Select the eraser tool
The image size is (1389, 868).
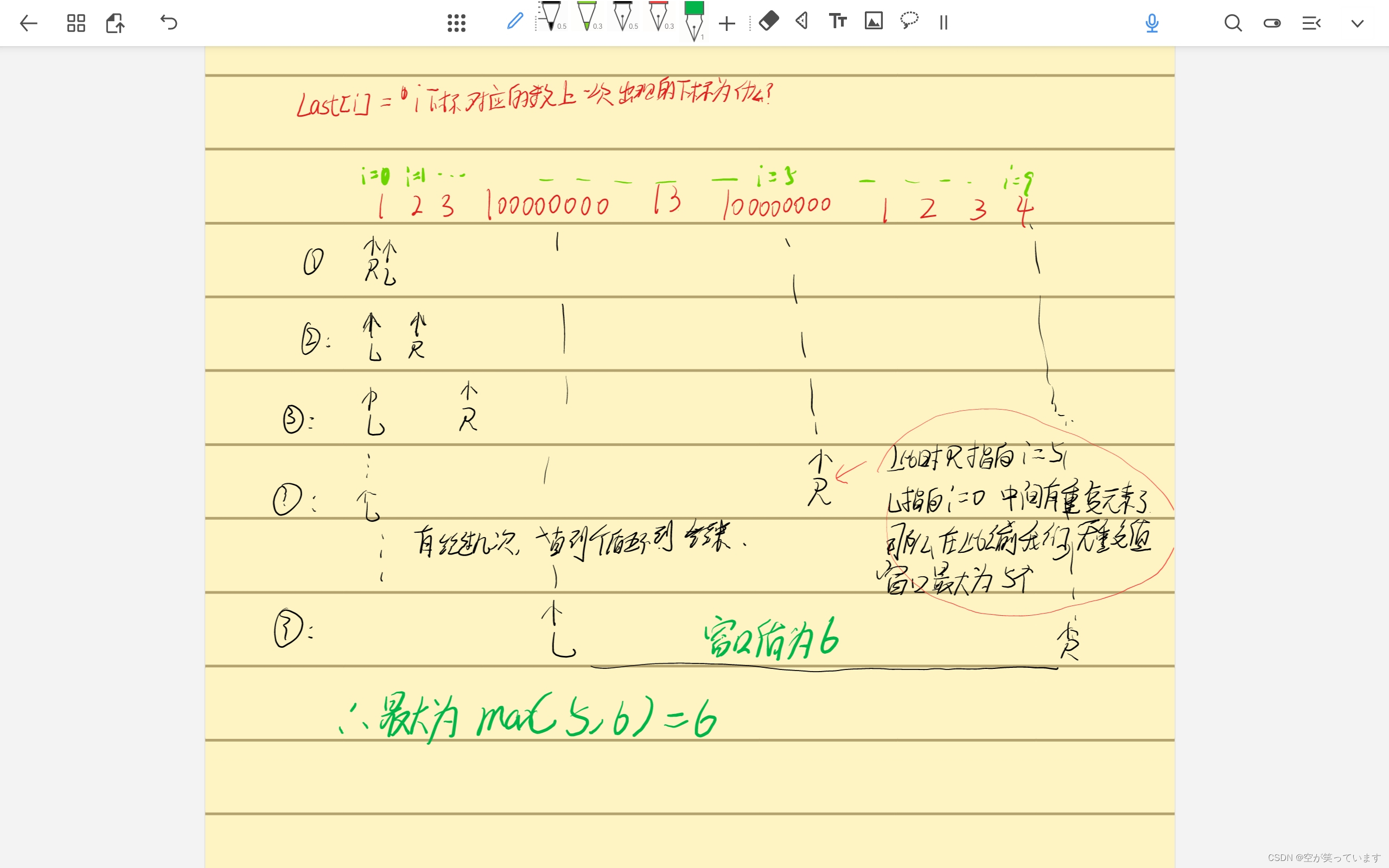[x=768, y=21]
